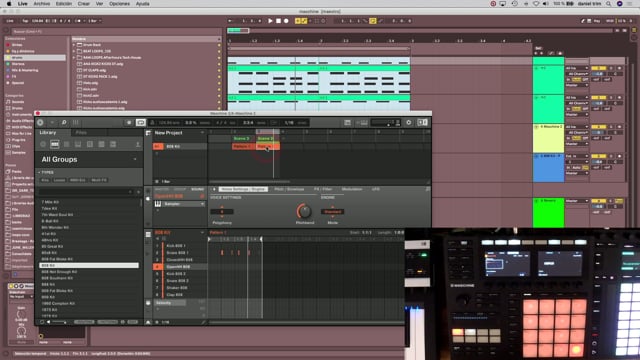Stop playback in Ableton Live transport
Screen dimensions: 640x360
tap(278, 21)
